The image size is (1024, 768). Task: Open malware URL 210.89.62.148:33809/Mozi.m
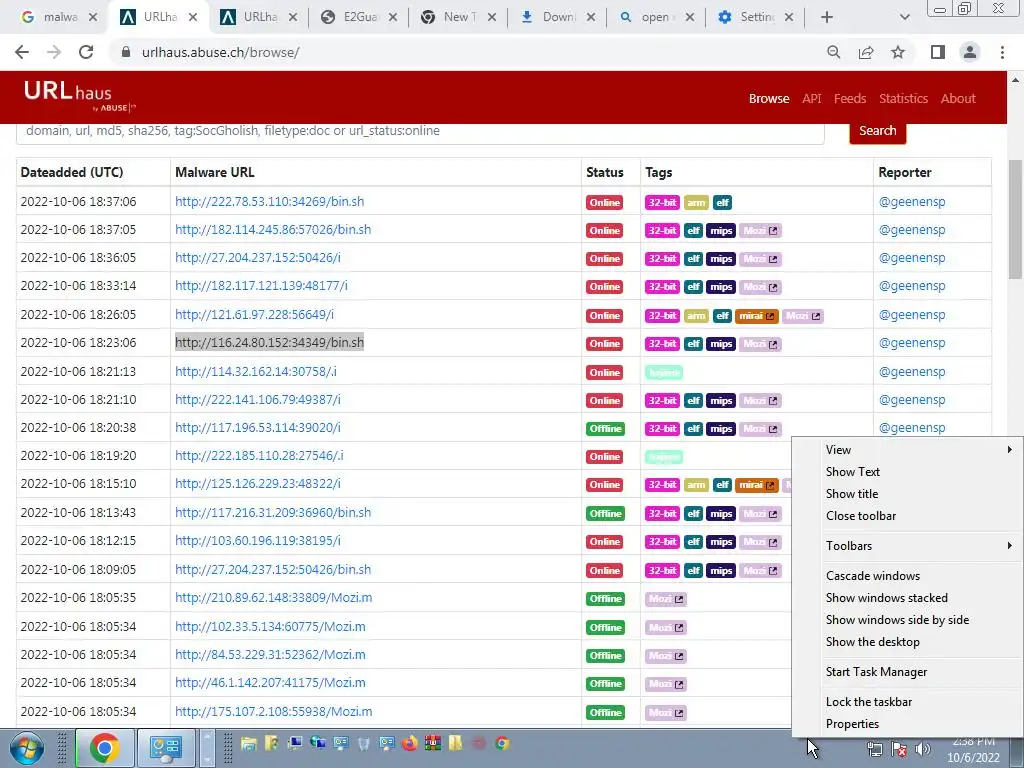click(x=274, y=598)
